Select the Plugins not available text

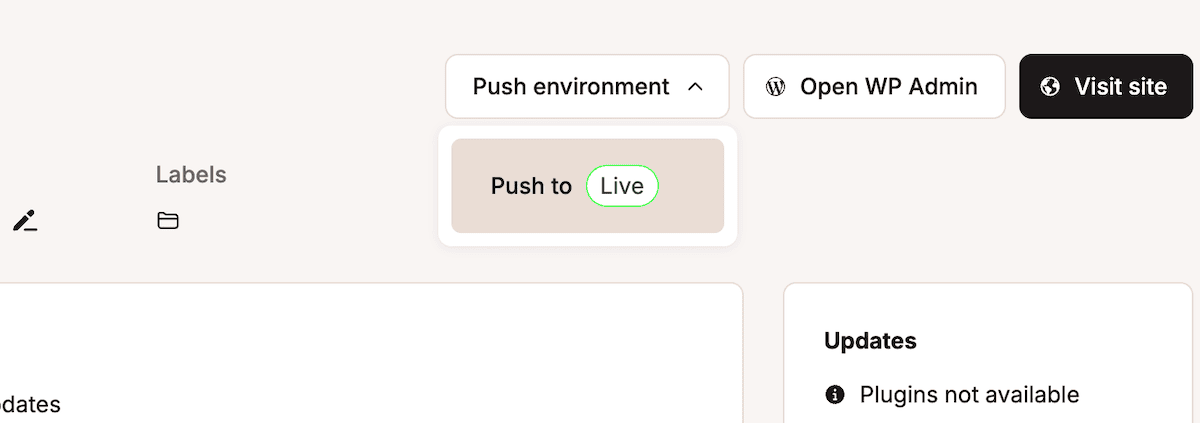point(969,395)
